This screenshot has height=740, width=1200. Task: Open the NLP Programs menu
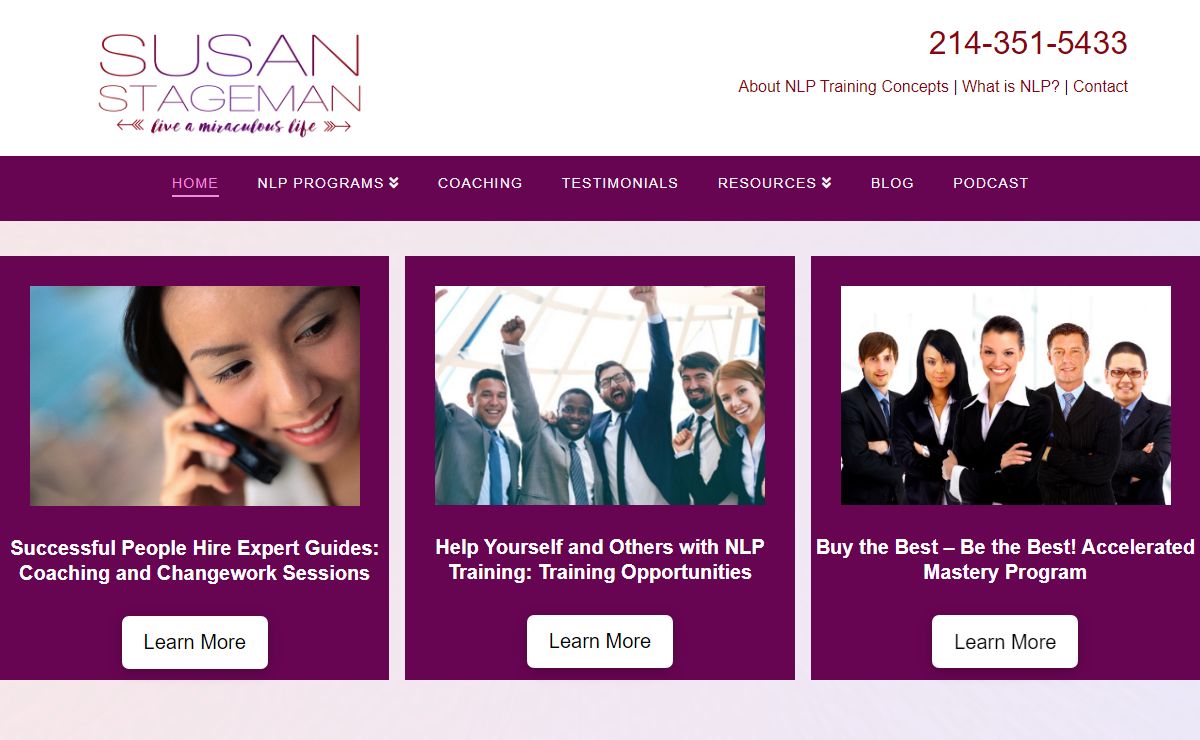coord(328,183)
